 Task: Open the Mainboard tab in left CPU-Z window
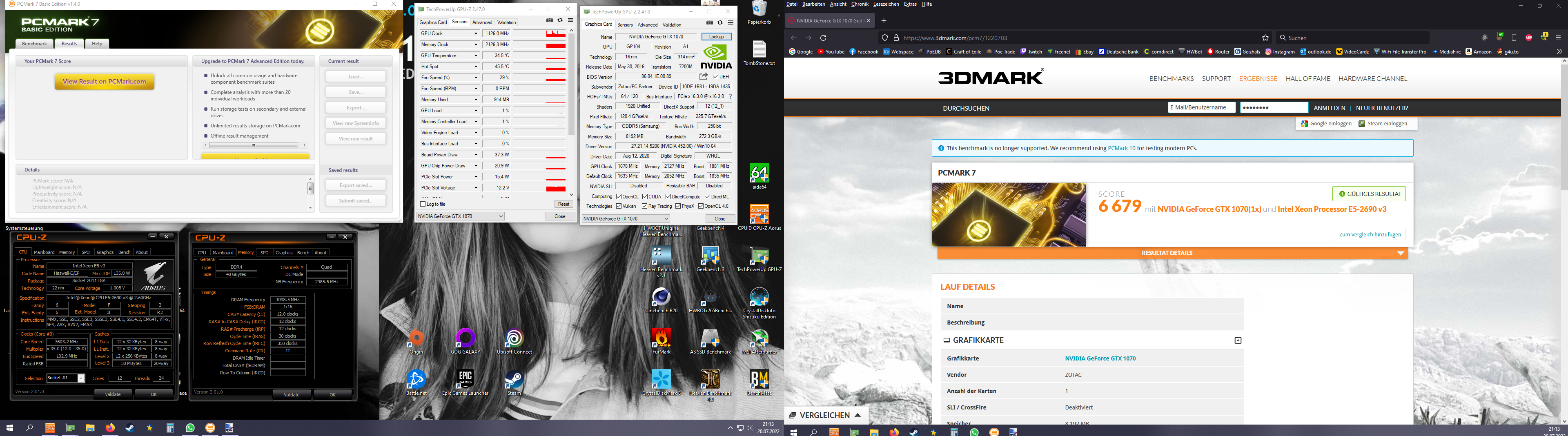pos(44,252)
